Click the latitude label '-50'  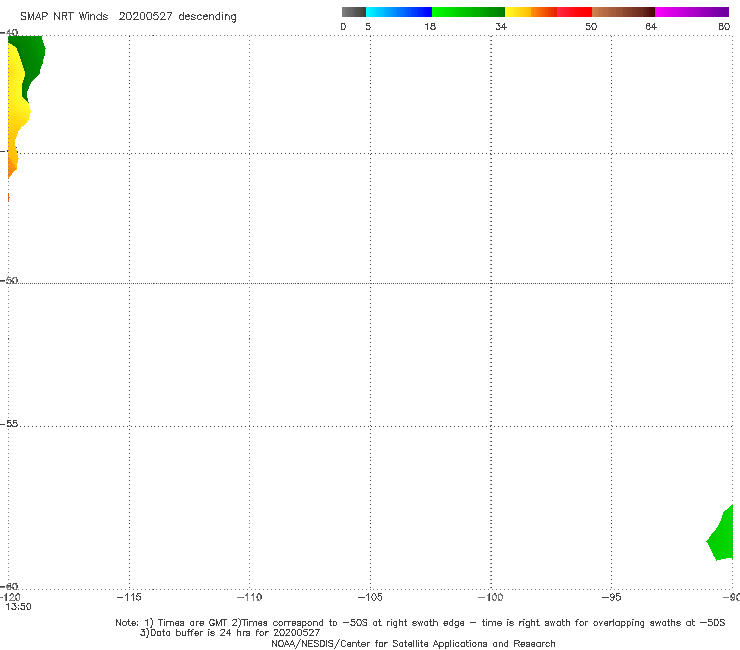tap(9, 280)
